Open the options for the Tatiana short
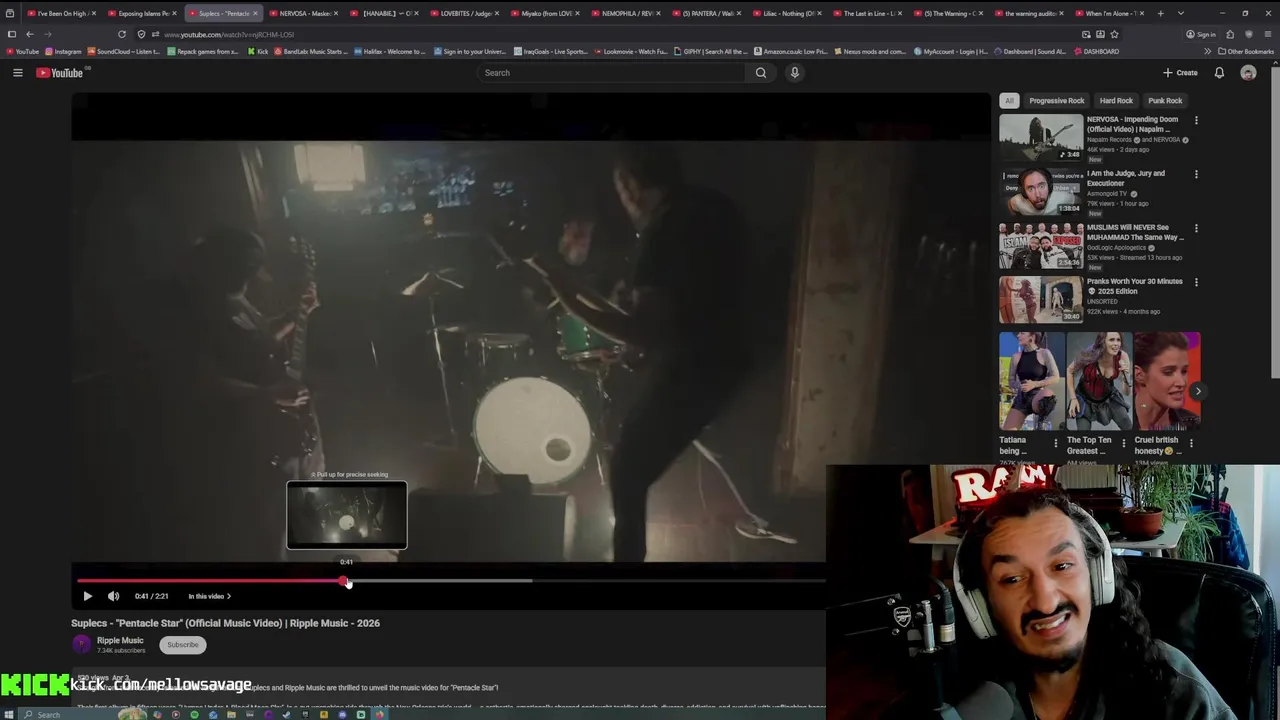The width and height of the screenshot is (1280, 720). [1055, 442]
